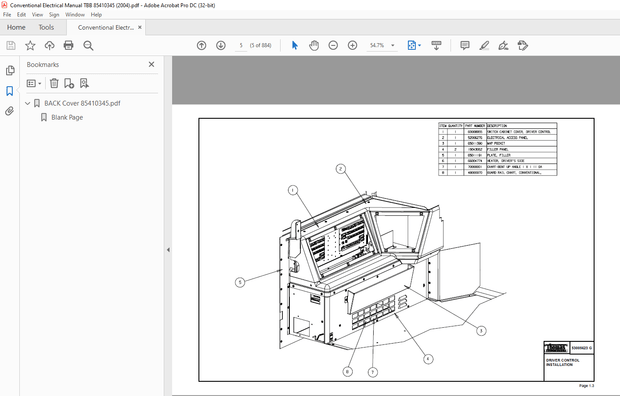Screen dimensions: 620x396
Task: Click the New bookmark icon
Action: tap(69, 83)
